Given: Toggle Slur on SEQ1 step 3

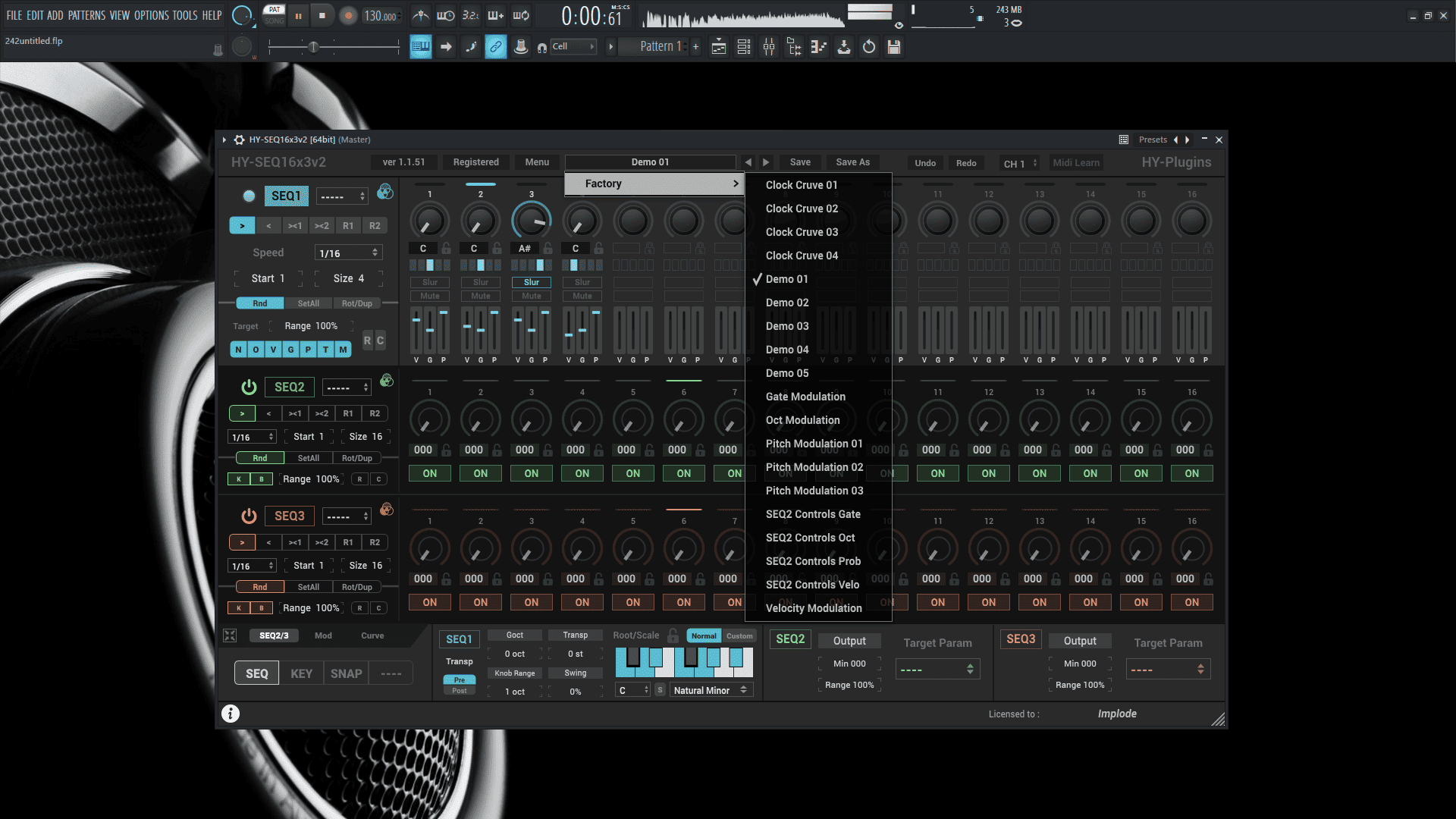Looking at the screenshot, I should [x=532, y=282].
